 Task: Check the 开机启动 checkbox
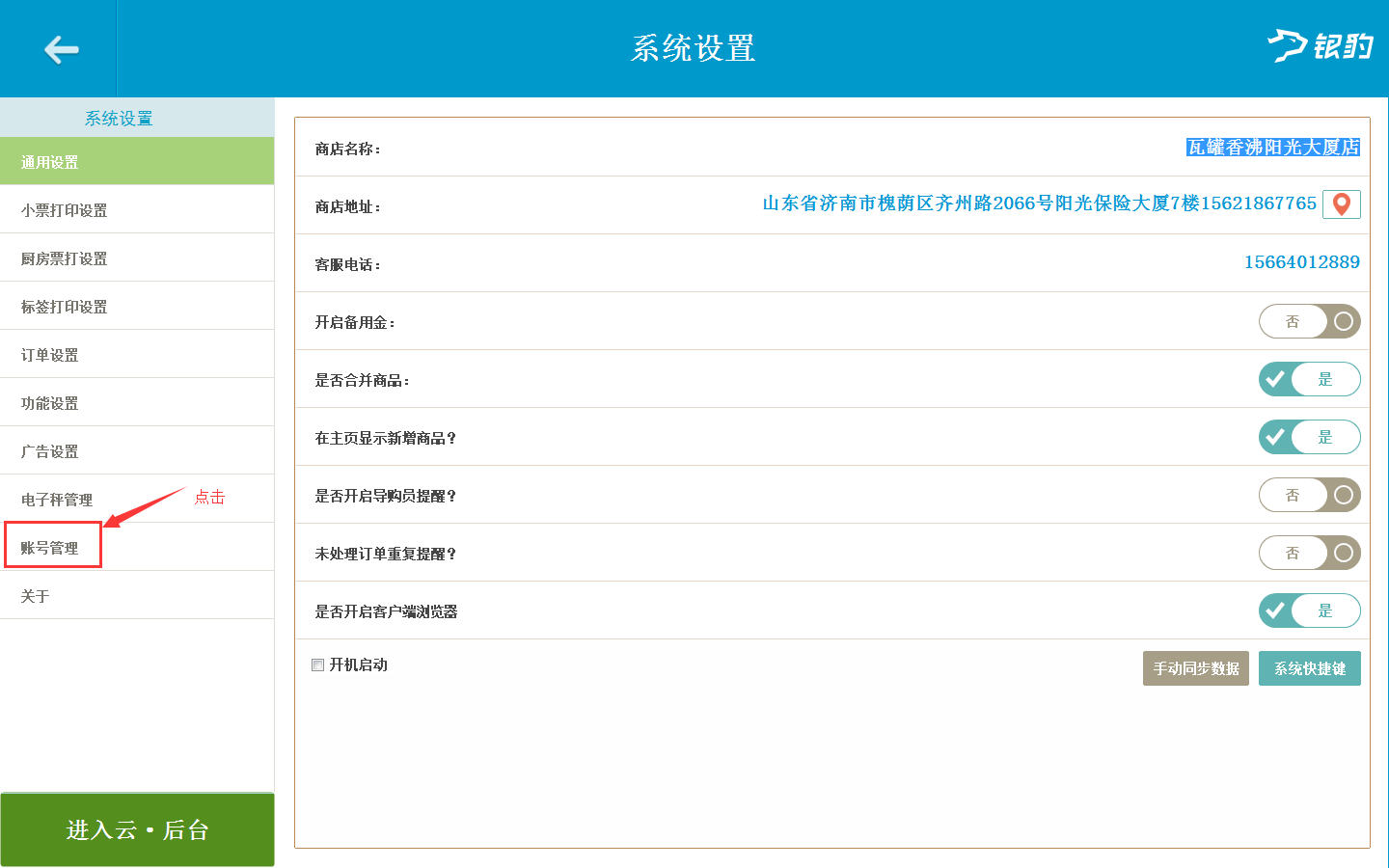317,665
